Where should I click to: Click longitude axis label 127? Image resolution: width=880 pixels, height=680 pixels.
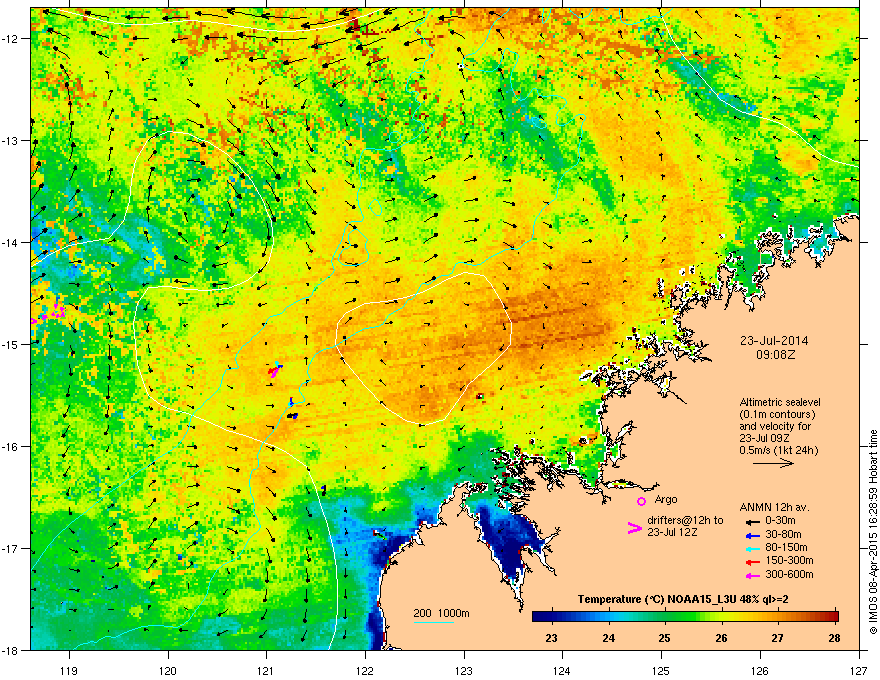point(859,670)
